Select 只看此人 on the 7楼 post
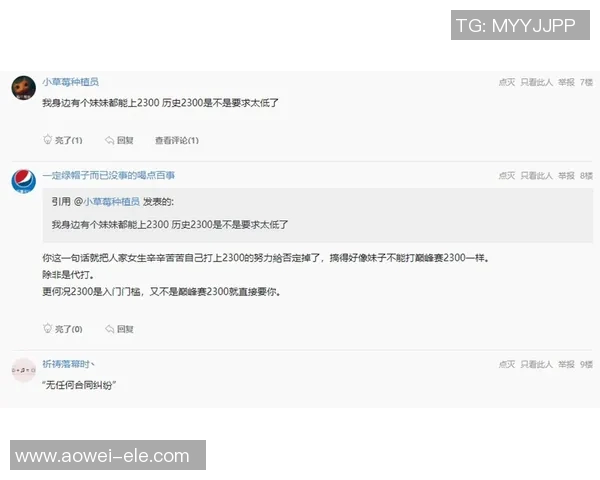This screenshot has width=600, height=480. click(536, 82)
